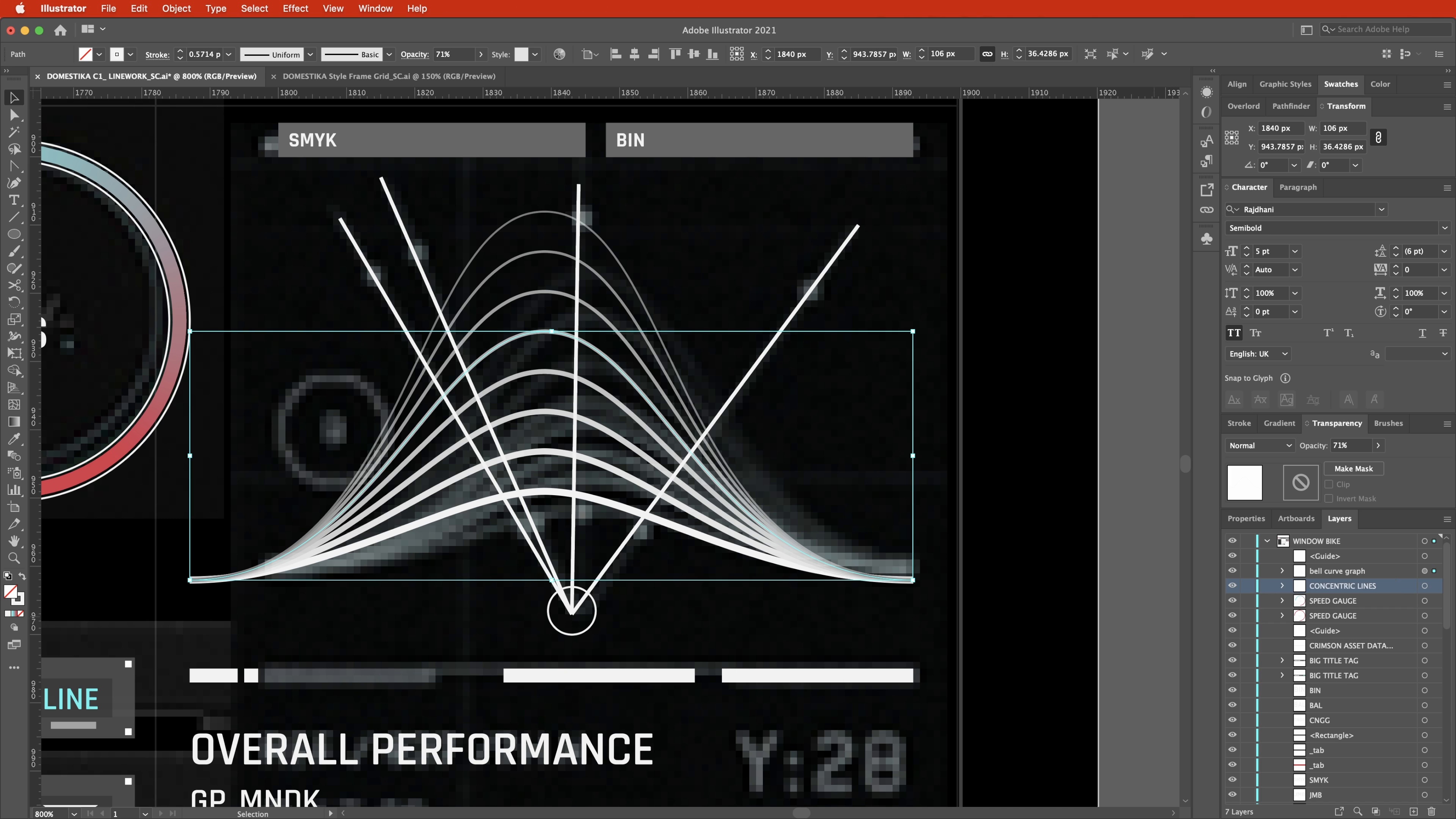1456x819 pixels.
Task: Select the Rotate tool
Action: [x=14, y=302]
